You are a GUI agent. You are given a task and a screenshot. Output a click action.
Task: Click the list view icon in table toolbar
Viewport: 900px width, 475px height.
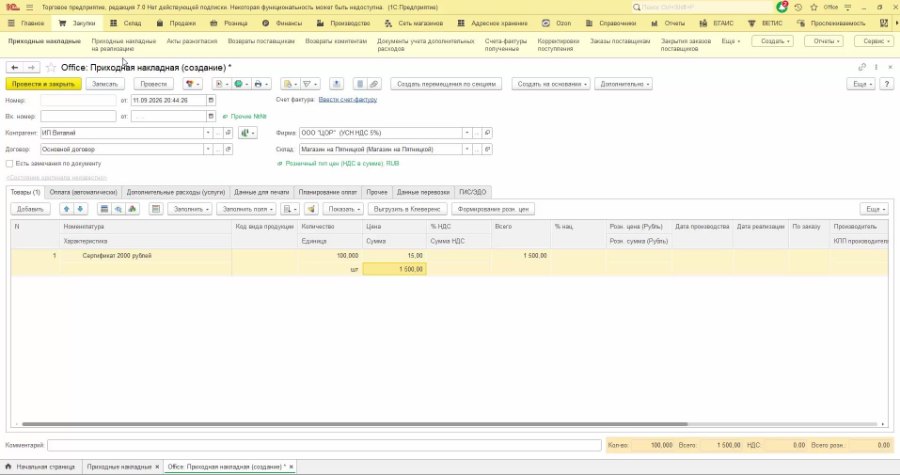point(104,209)
